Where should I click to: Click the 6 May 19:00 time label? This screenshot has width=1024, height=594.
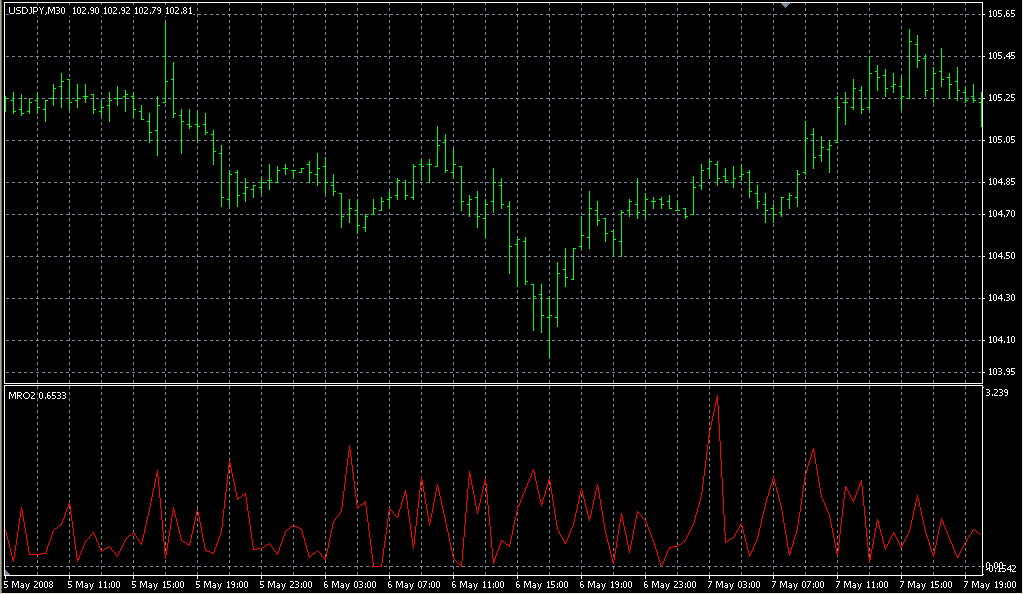click(606, 585)
